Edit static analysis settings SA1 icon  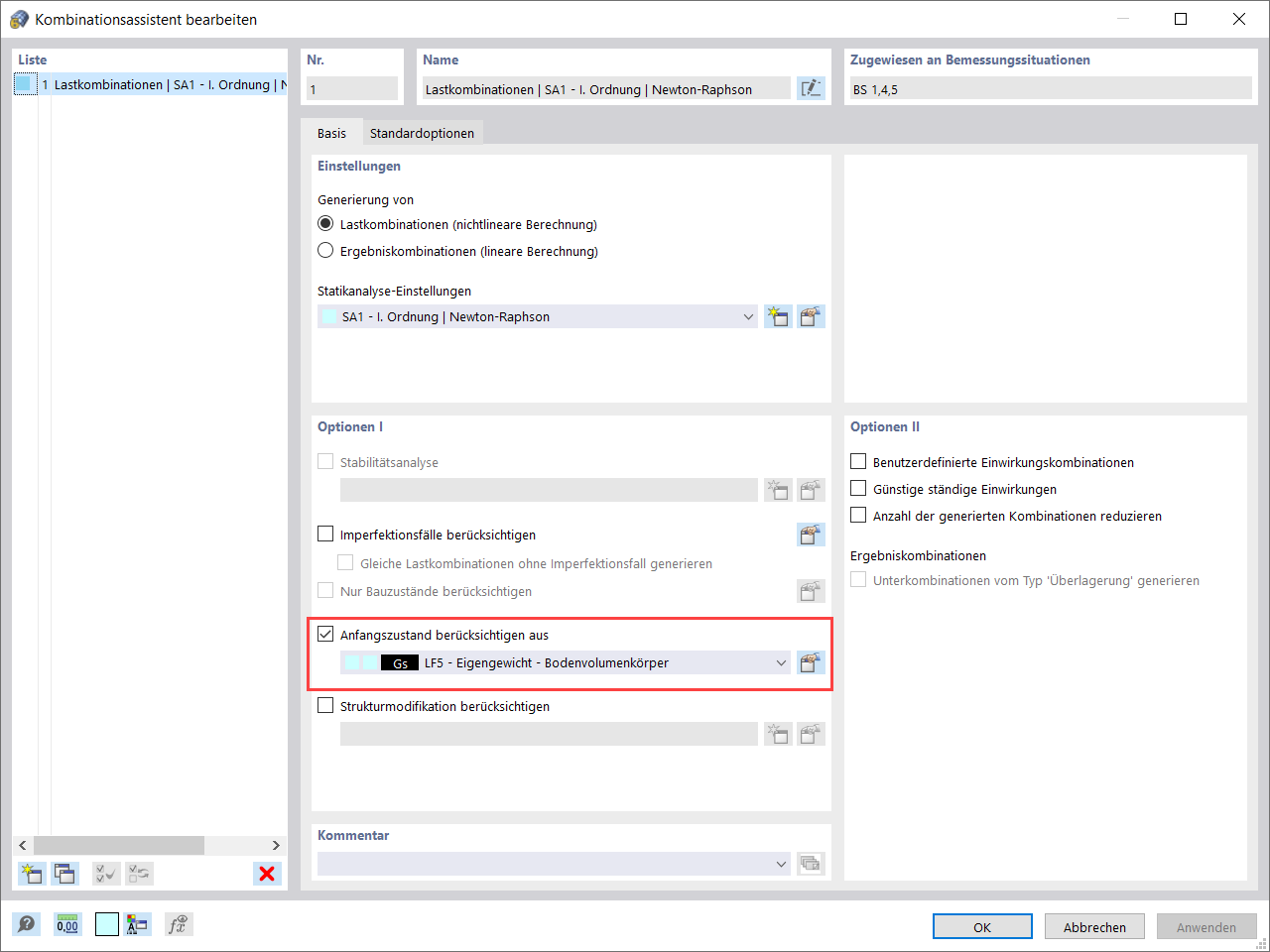pos(812,317)
